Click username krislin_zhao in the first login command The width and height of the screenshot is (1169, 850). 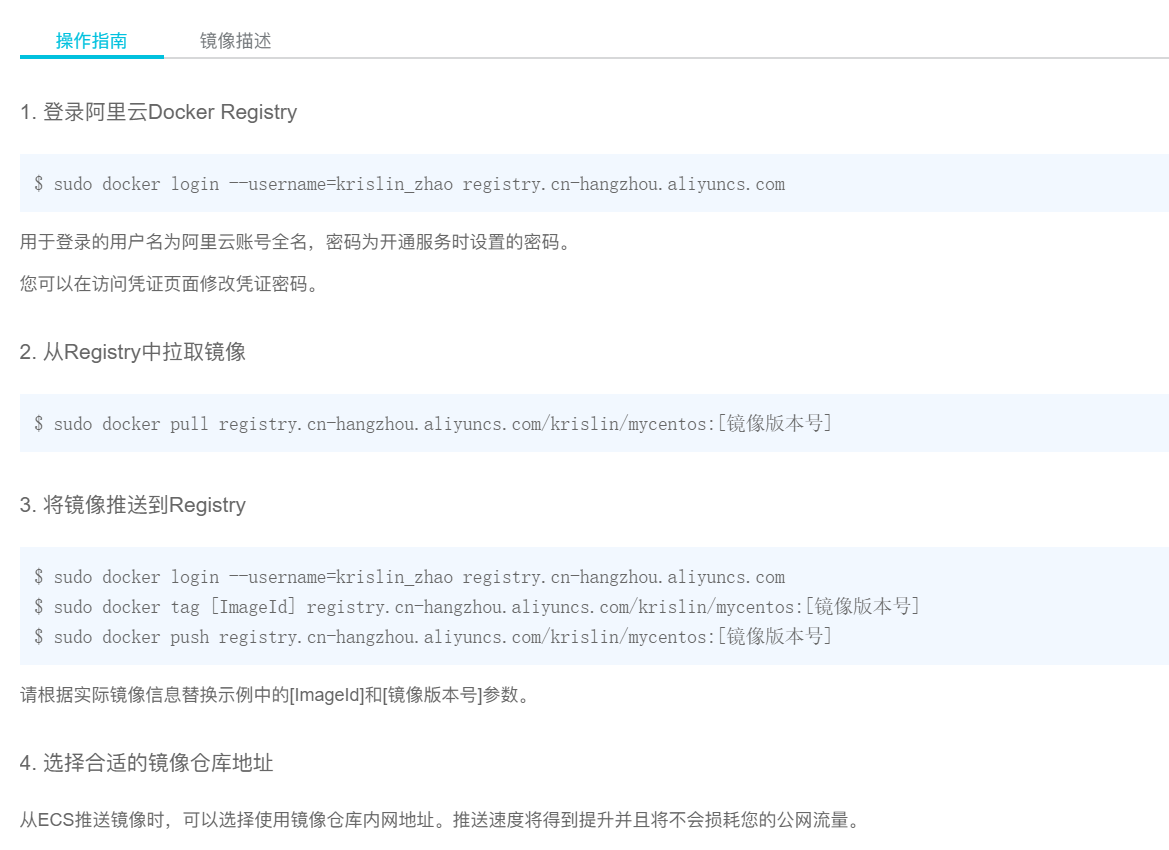point(394,184)
